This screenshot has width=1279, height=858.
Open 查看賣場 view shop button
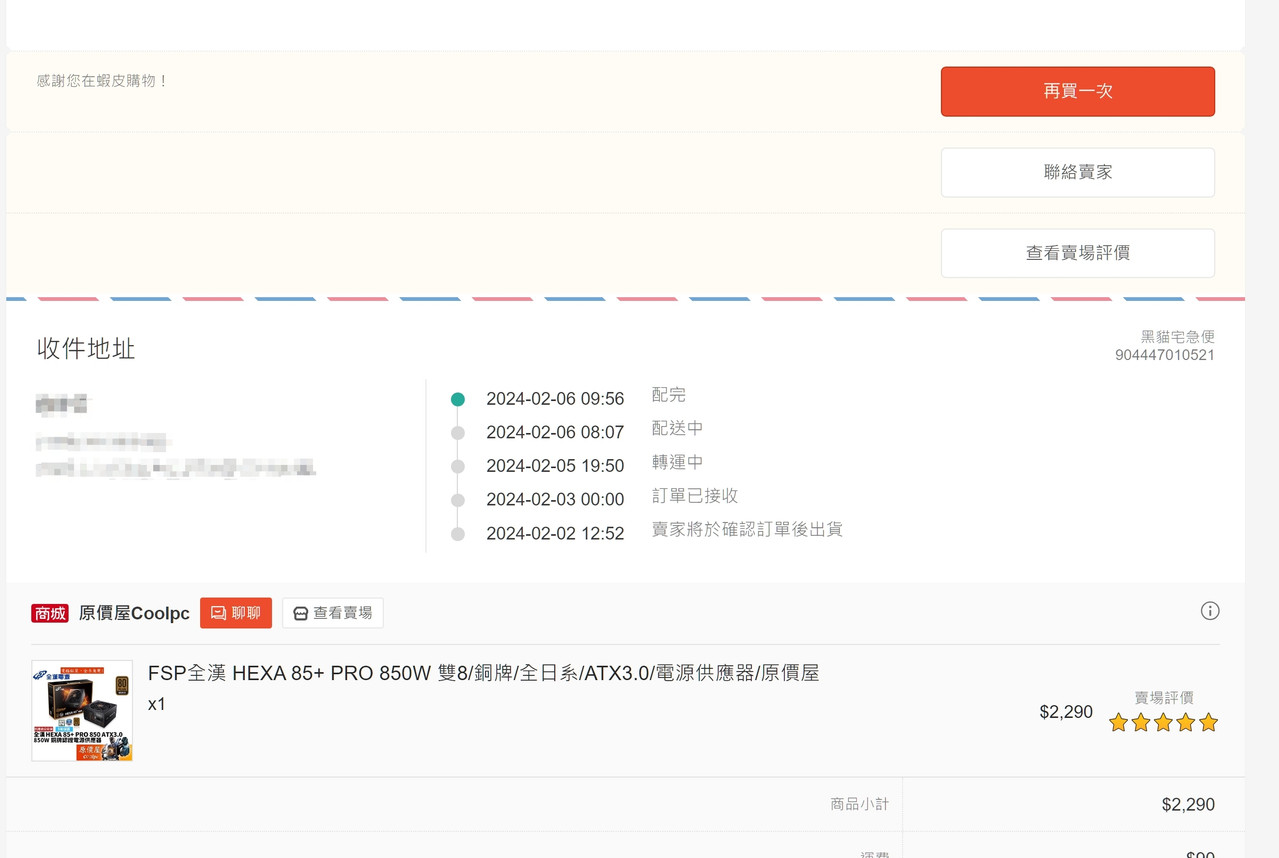(333, 613)
